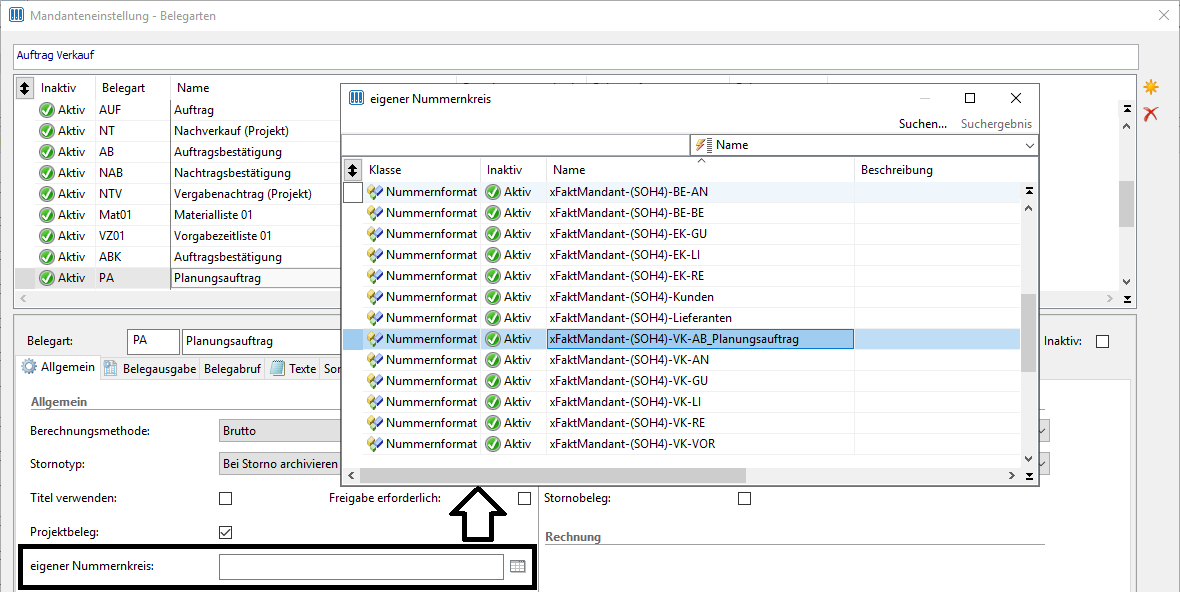The width and height of the screenshot is (1180, 592).
Task: Tick the row checkbox of the BE-AN entry
Action: pos(352,193)
